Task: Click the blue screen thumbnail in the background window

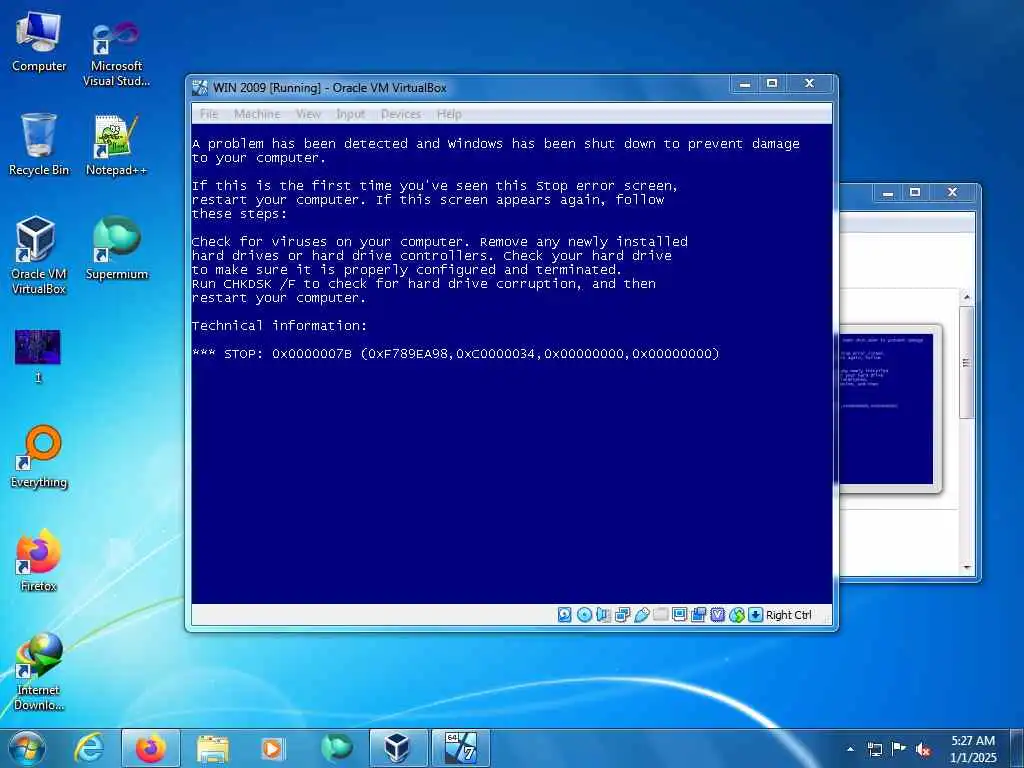Action: (886, 409)
